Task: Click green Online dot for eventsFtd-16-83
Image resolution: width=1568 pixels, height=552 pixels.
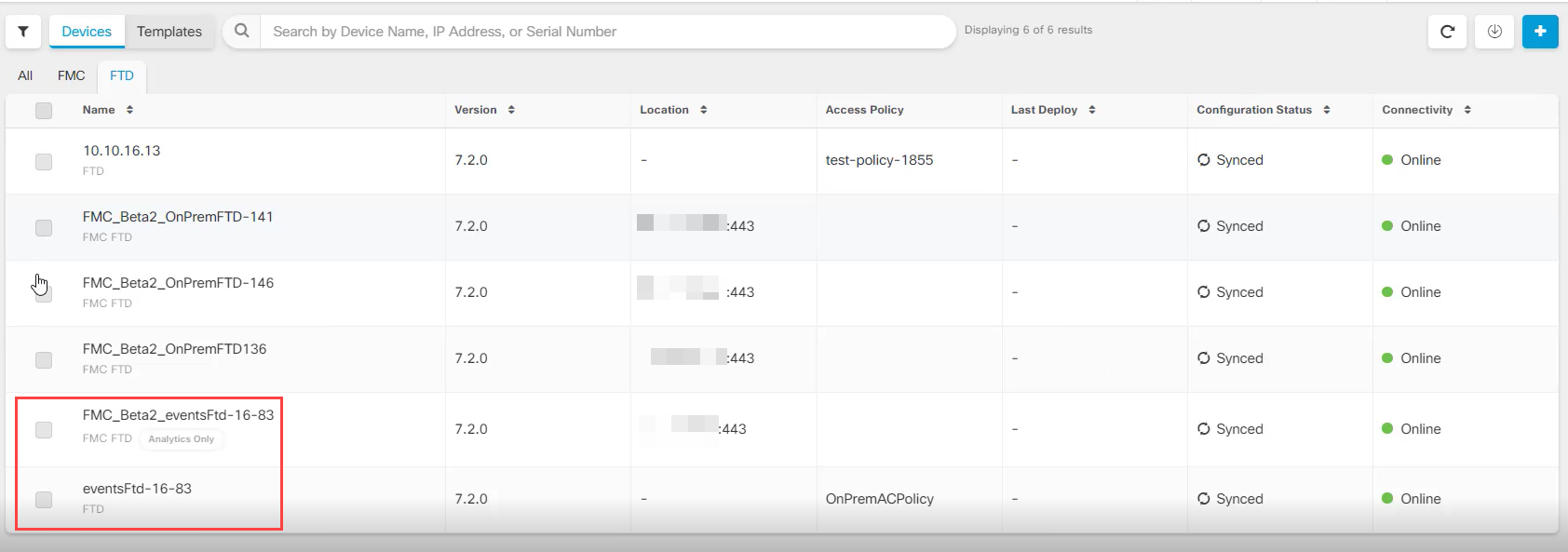Action: [1387, 499]
